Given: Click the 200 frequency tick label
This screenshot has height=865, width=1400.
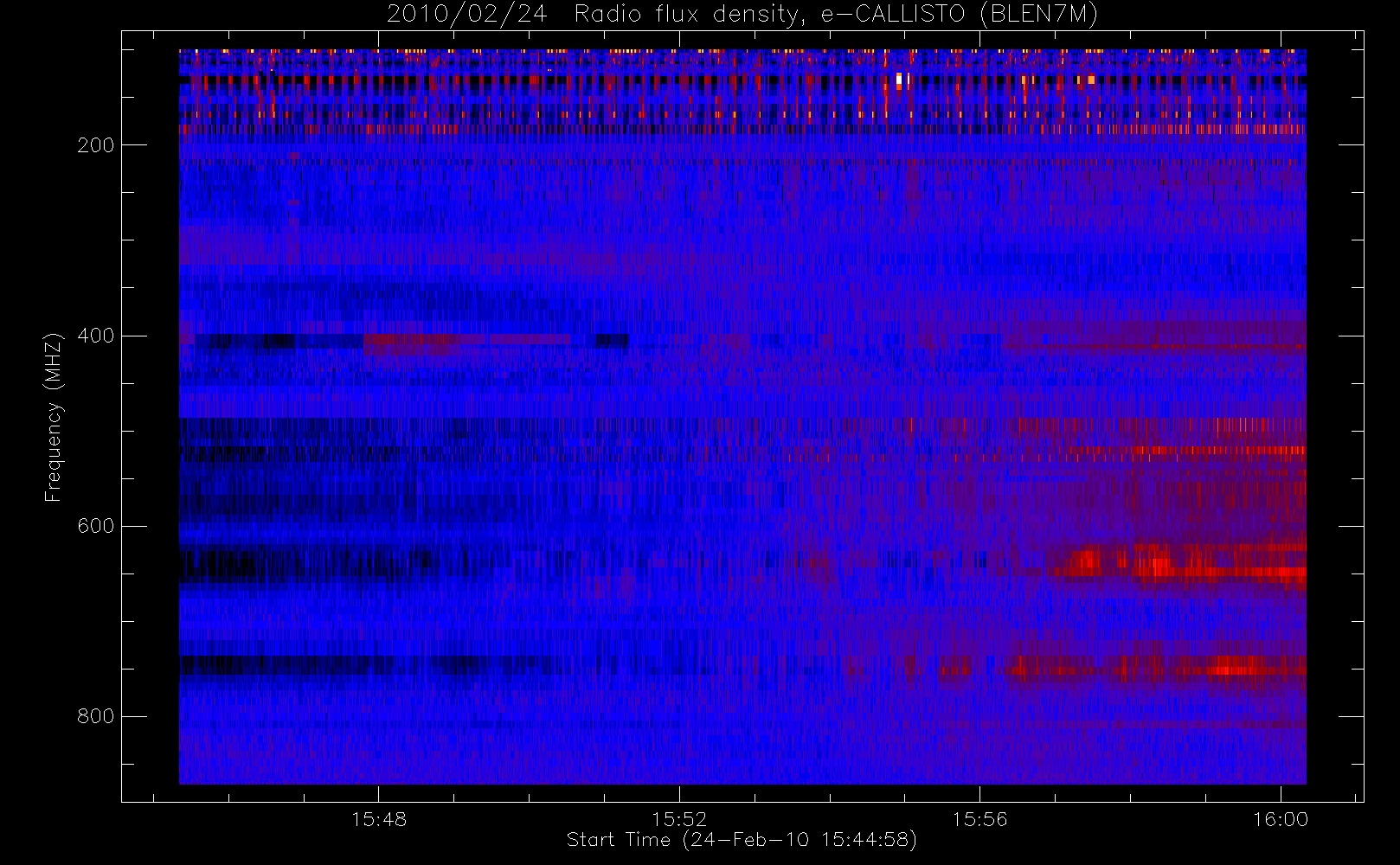Looking at the screenshot, I should click(x=96, y=145).
